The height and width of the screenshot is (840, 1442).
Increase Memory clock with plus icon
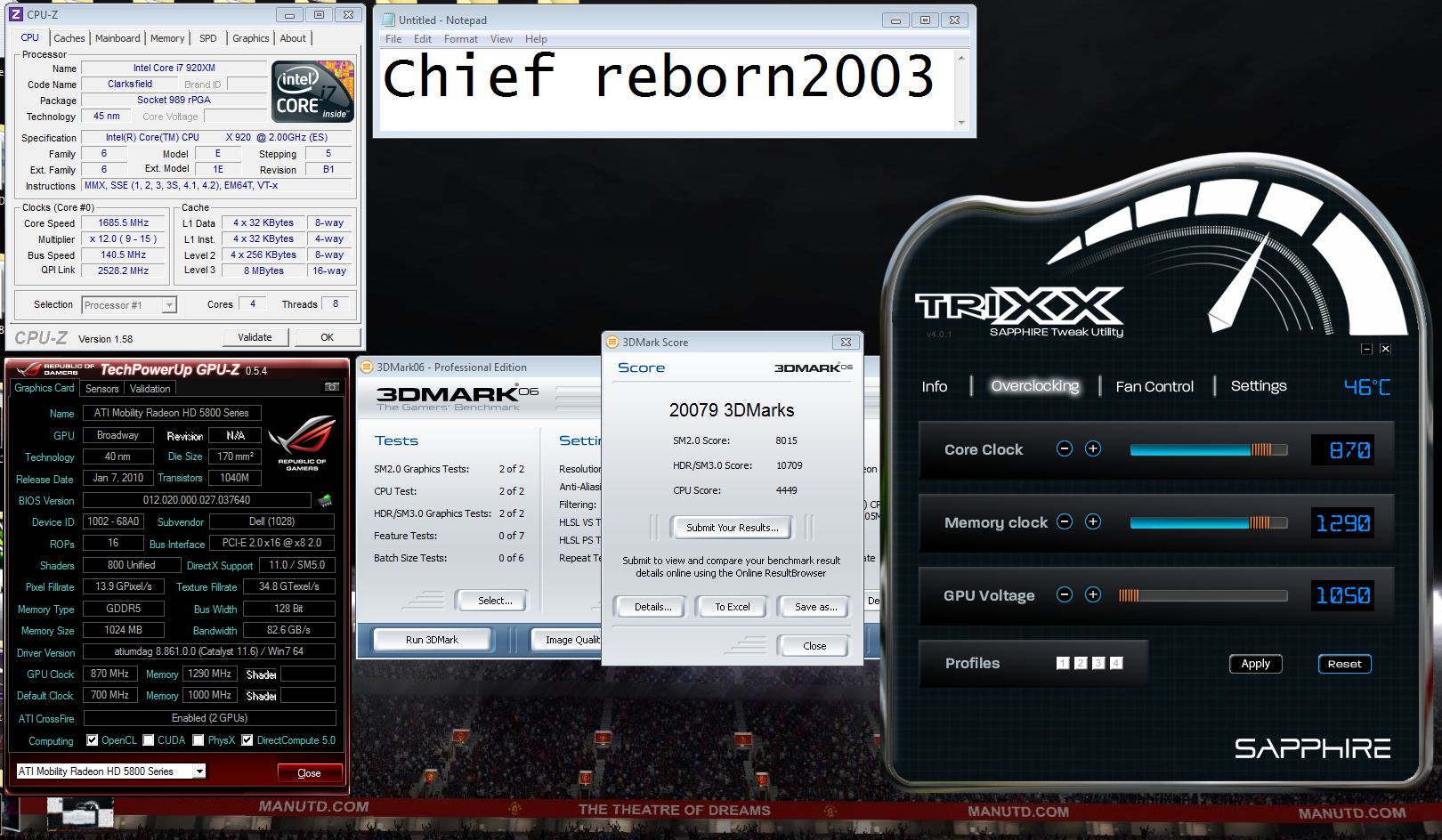[1093, 521]
